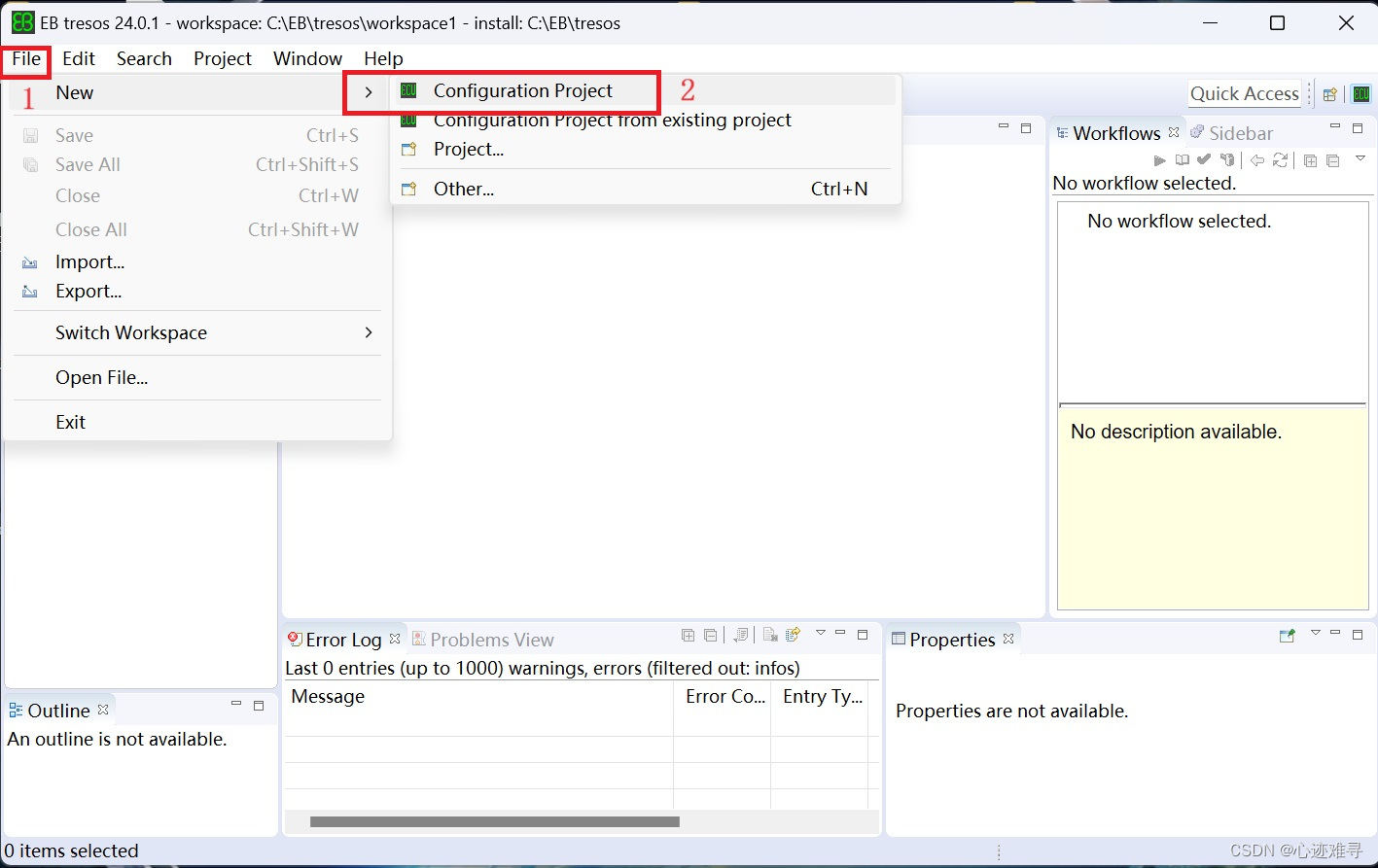
Task: Click the Error Co... column header
Action: coord(723,696)
